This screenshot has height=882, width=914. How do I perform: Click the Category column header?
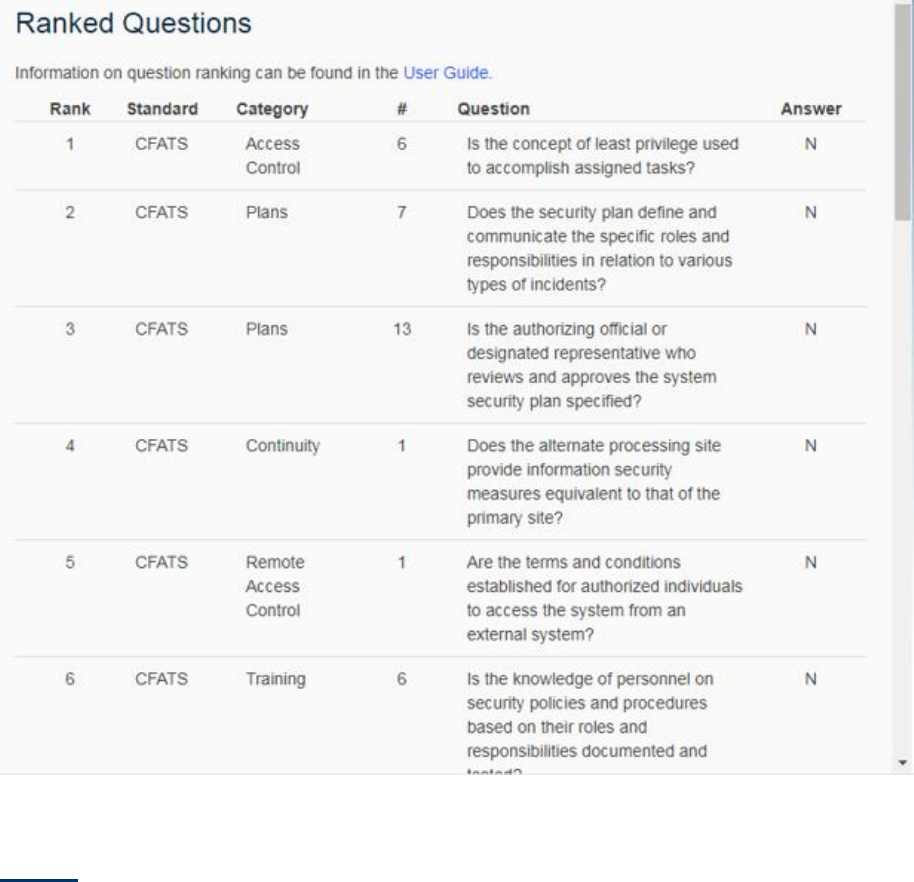[x=272, y=109]
